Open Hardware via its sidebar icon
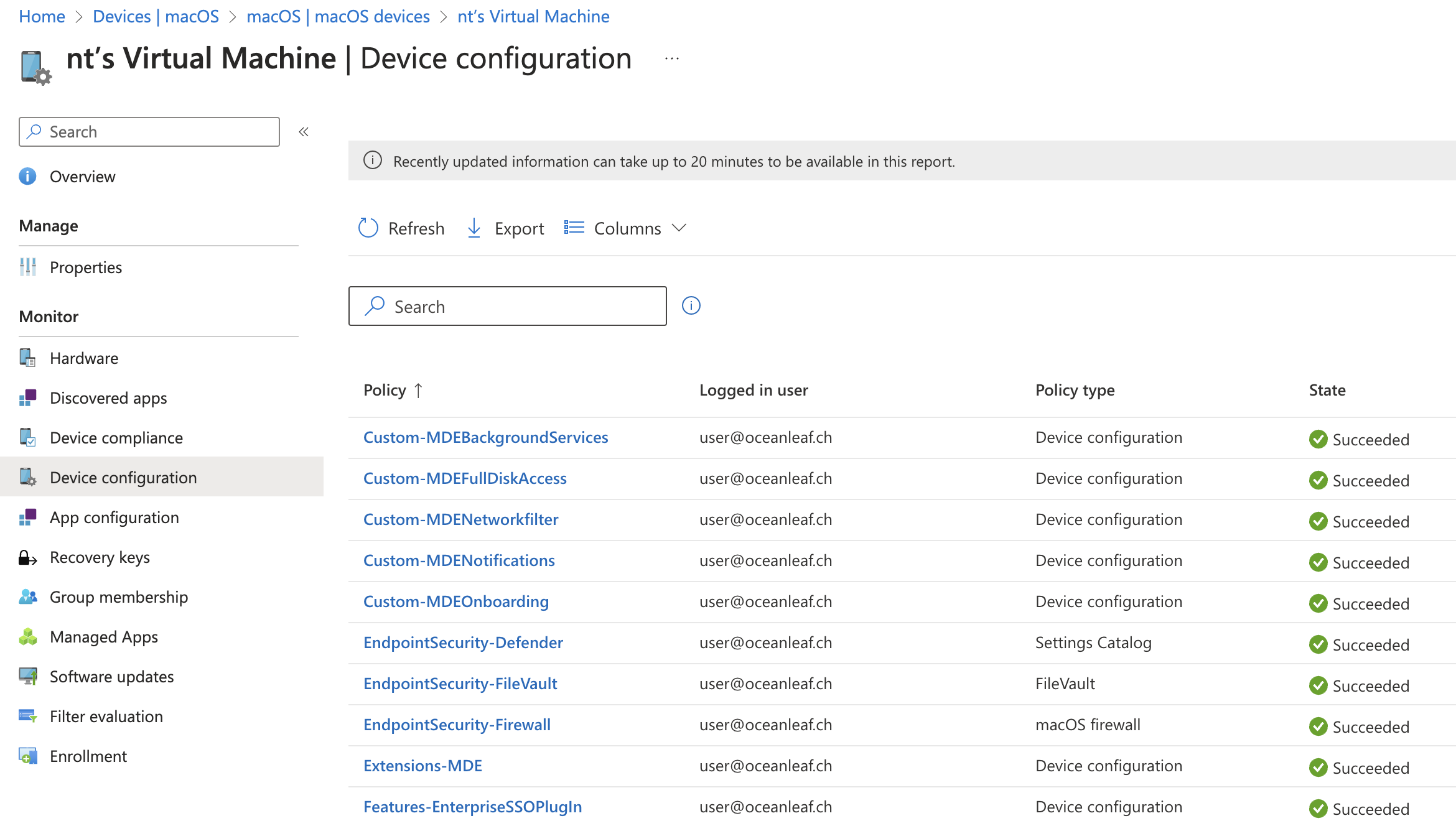 (x=27, y=358)
